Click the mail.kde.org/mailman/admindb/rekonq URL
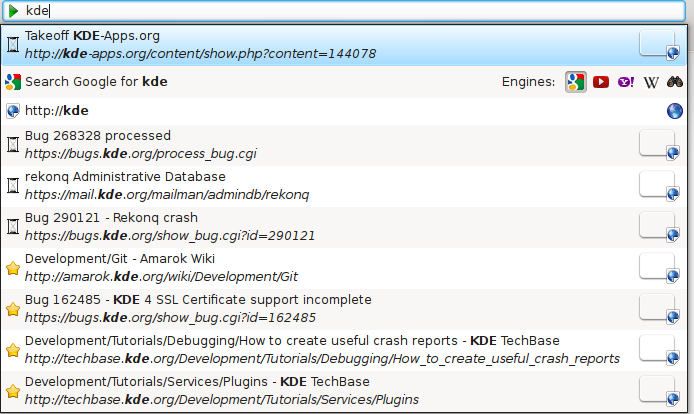This screenshot has width=694, height=414. [167, 195]
